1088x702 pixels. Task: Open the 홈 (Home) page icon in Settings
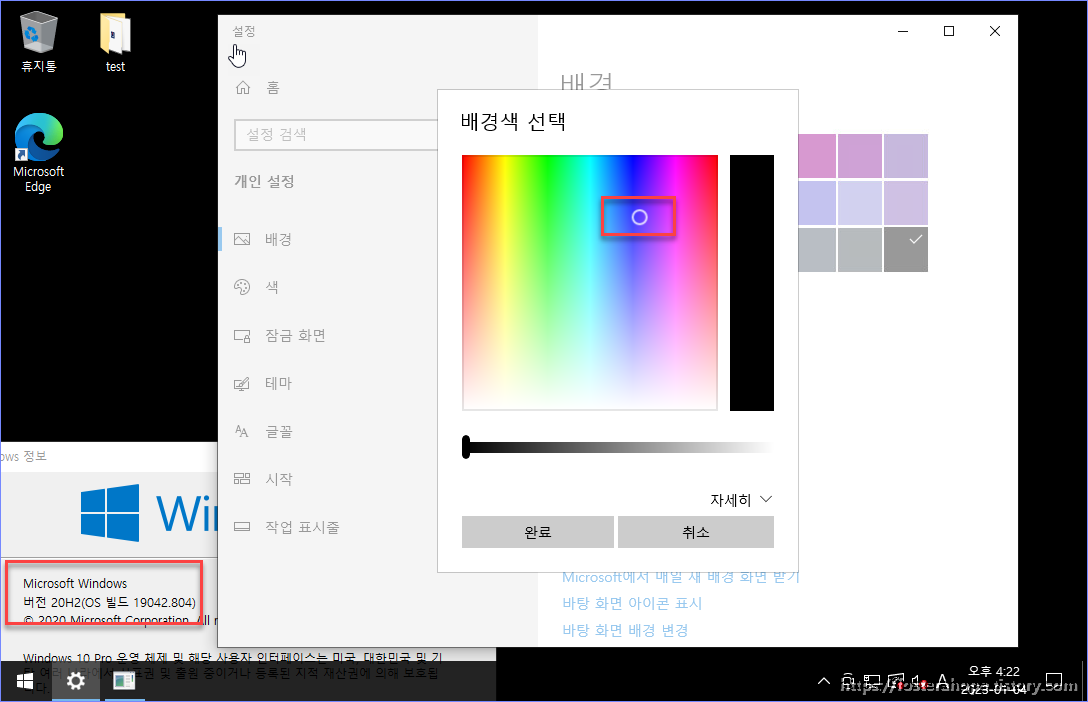point(243,87)
